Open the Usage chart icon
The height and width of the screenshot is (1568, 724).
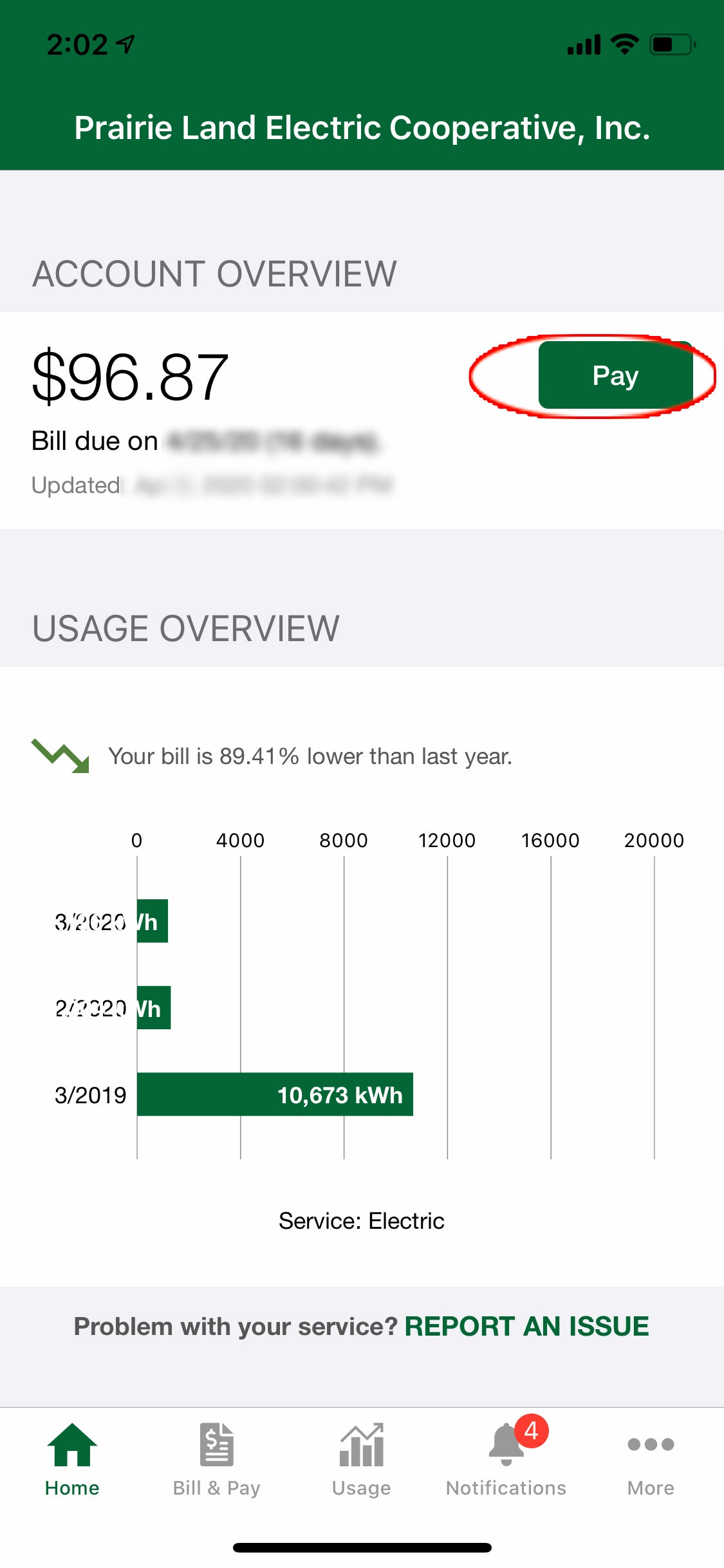coord(362,1445)
